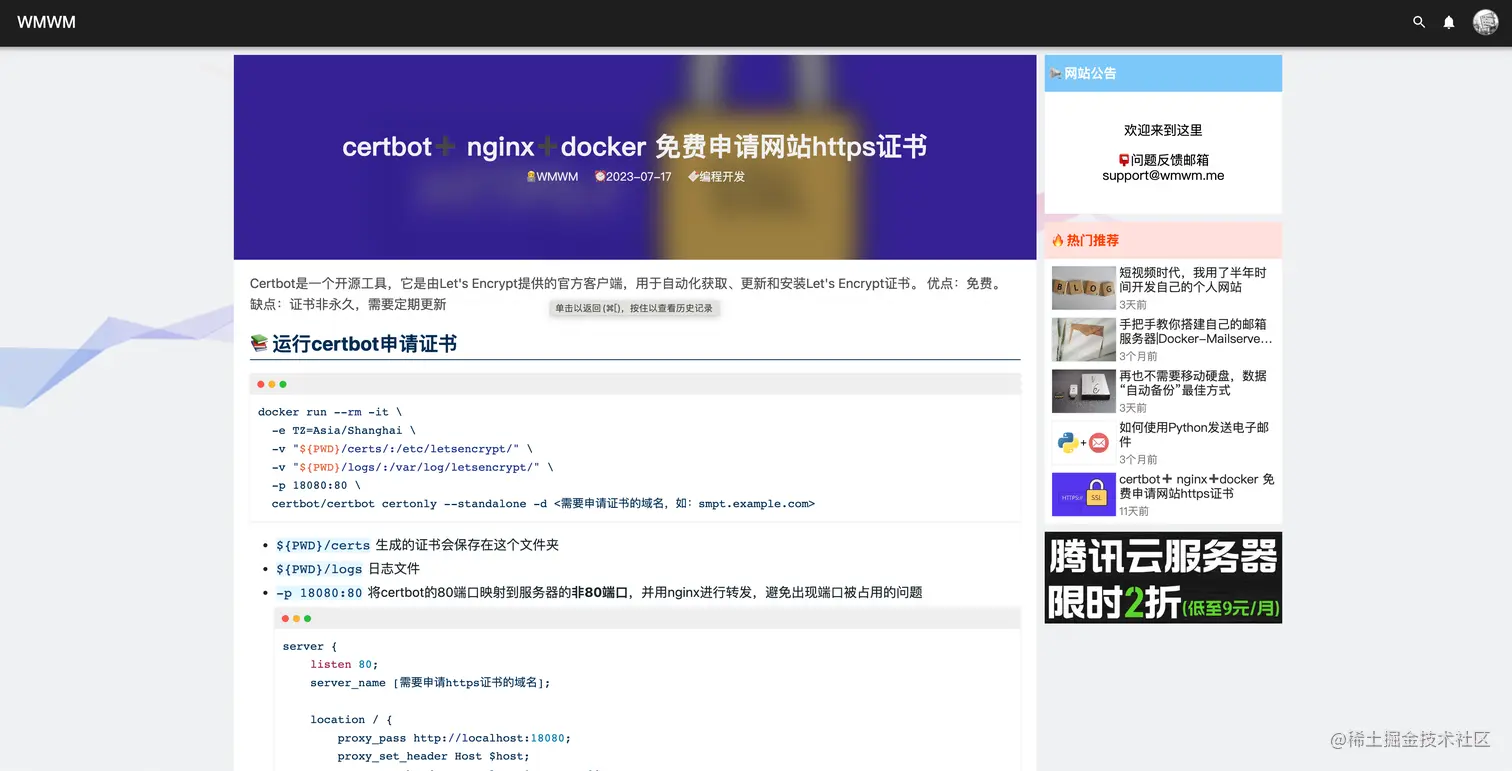Click the support@wmwm.me email address
The image size is (1512, 771).
1163,175
